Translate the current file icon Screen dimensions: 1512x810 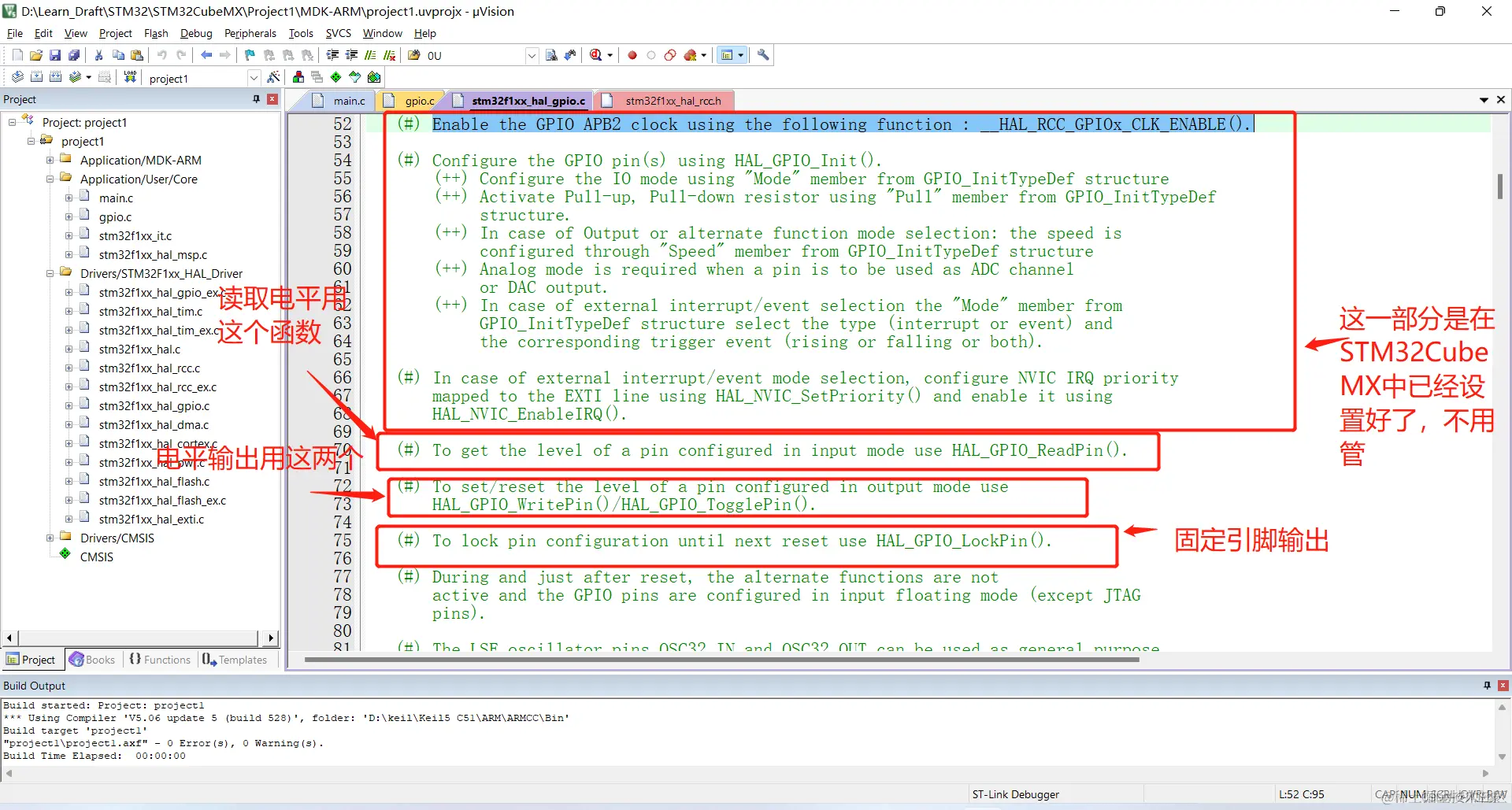pyautogui.click(x=17, y=77)
